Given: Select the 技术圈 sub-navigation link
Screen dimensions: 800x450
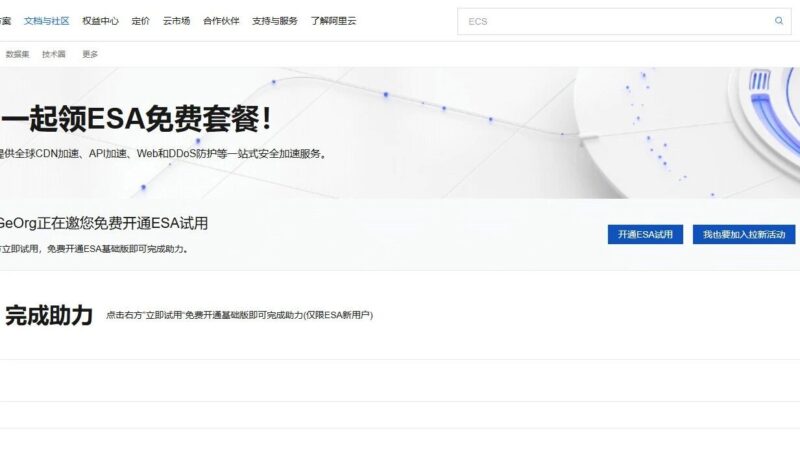Looking at the screenshot, I should (54, 54).
